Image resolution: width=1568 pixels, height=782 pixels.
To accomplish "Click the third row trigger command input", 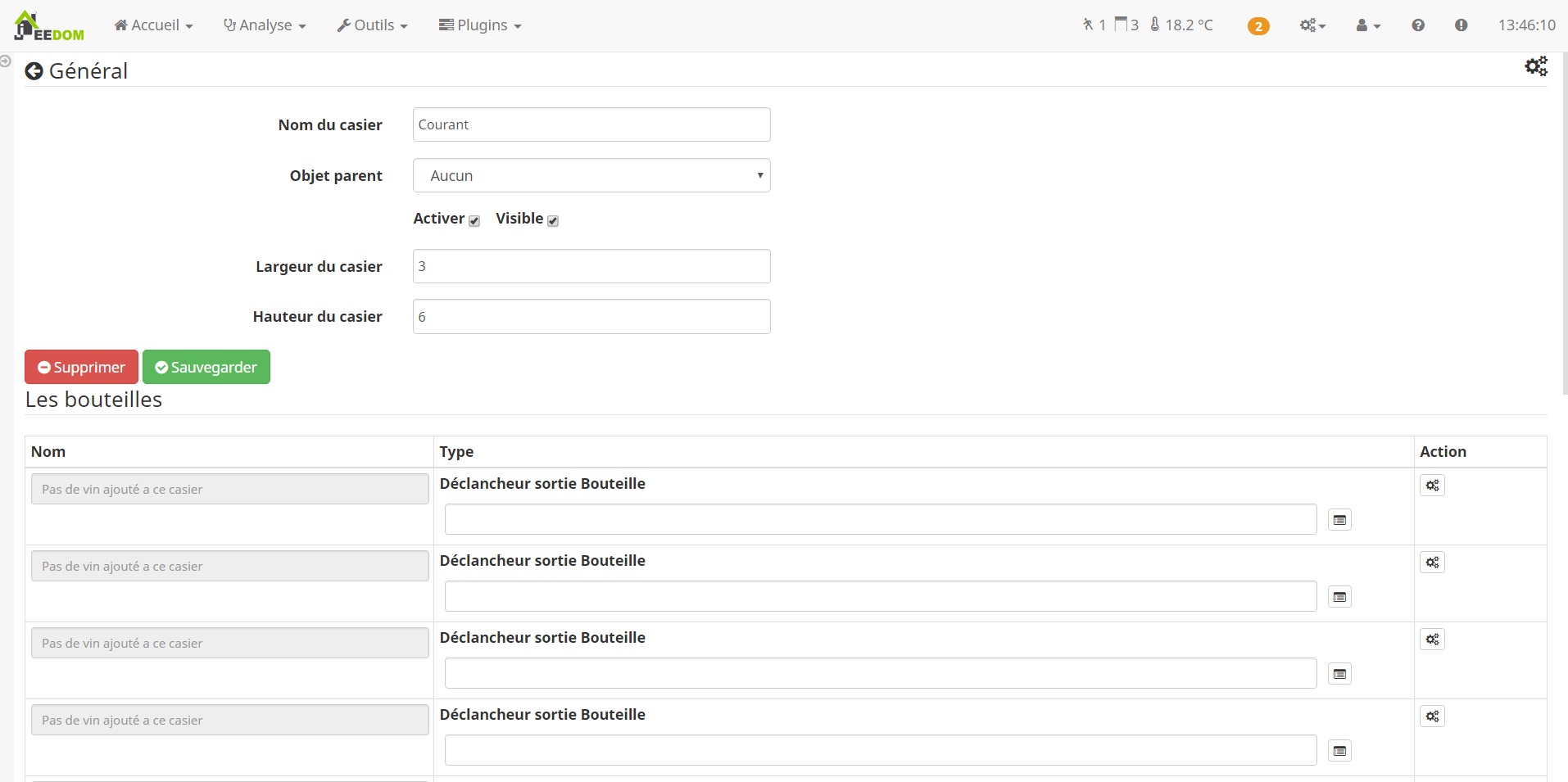I will (x=881, y=673).
